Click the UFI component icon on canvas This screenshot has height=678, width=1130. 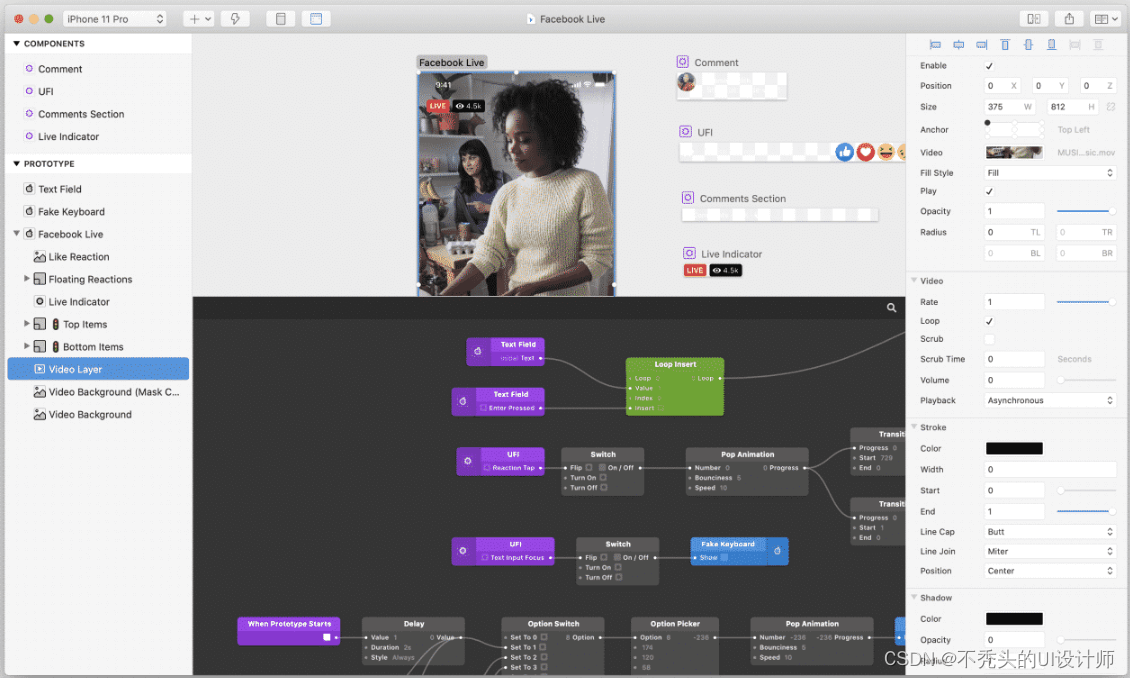[x=685, y=131]
